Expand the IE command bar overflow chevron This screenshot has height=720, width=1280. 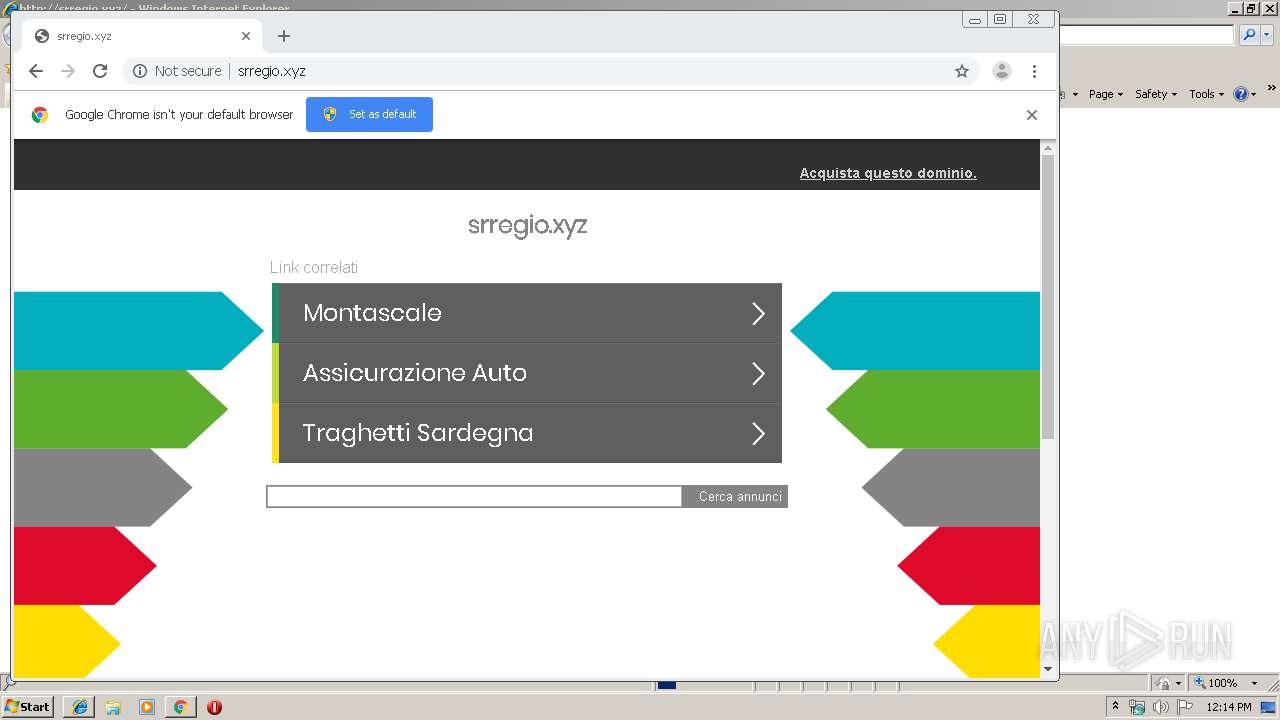[1272, 90]
